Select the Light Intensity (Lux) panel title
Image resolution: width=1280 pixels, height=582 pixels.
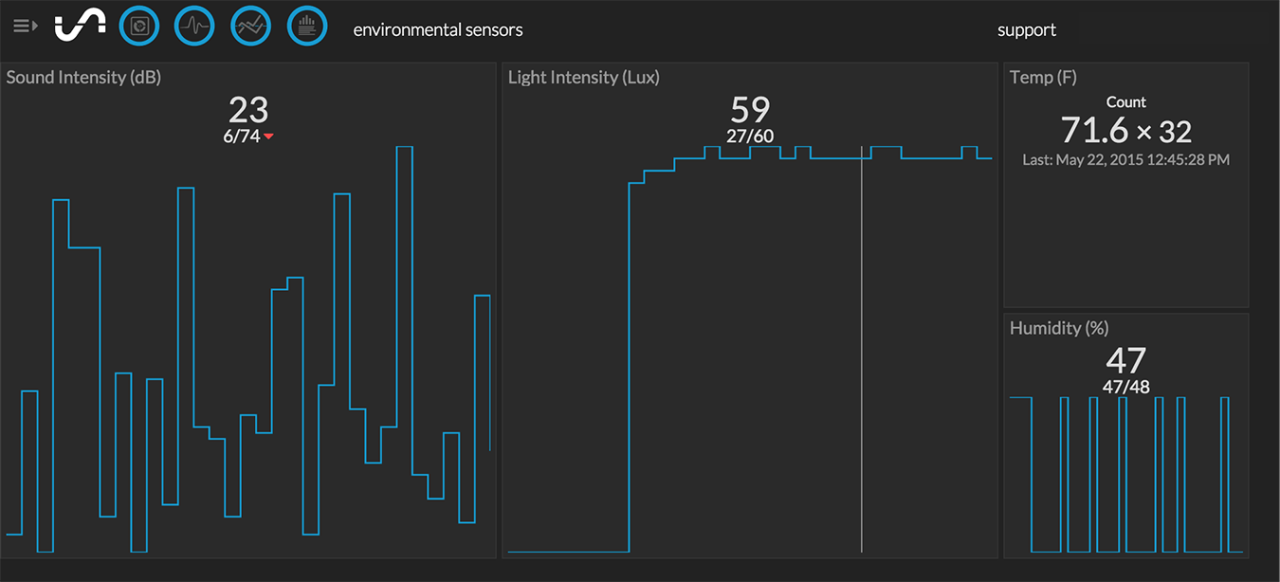click(583, 77)
